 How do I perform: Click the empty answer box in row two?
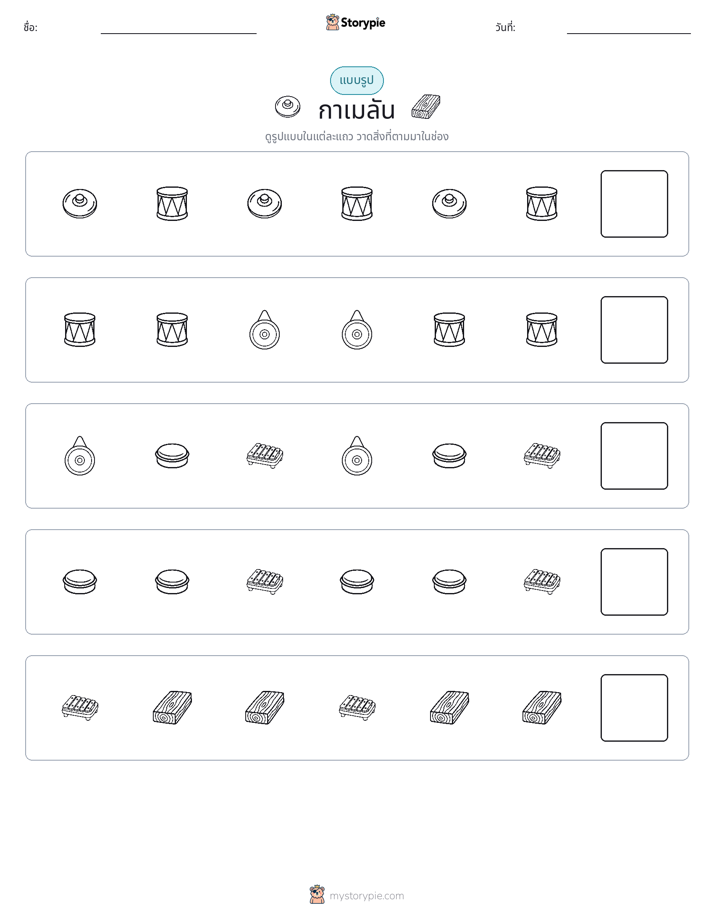(634, 330)
